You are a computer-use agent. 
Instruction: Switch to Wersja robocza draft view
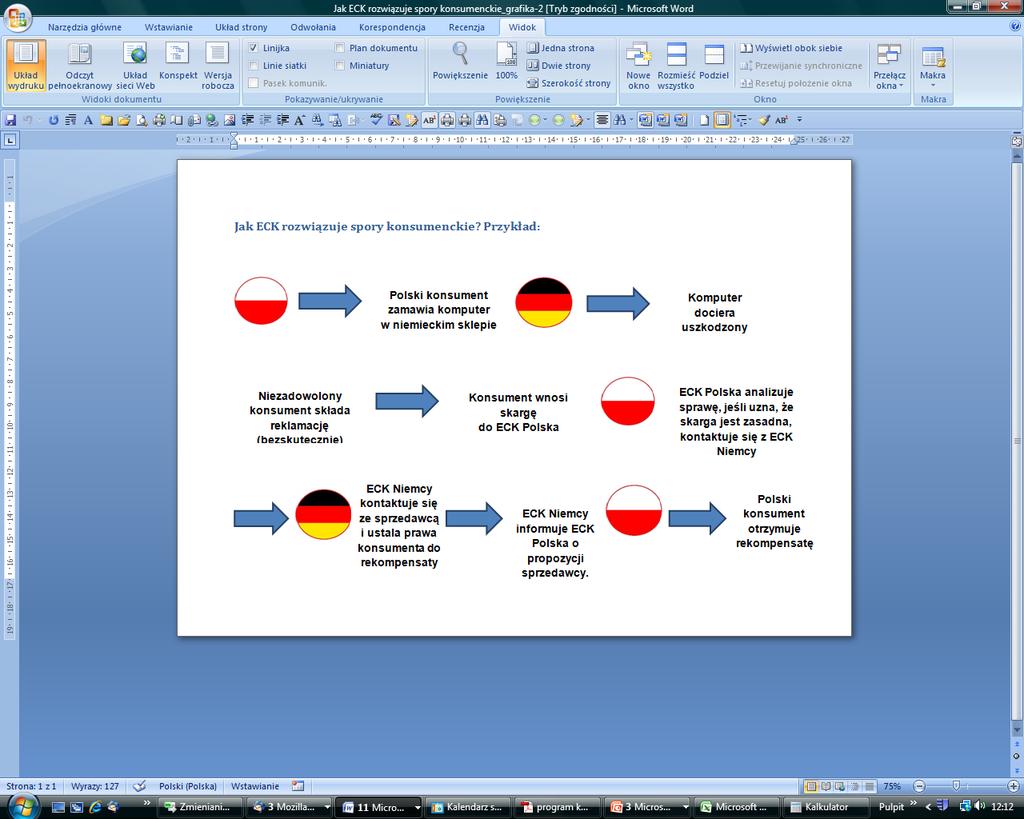[x=217, y=65]
